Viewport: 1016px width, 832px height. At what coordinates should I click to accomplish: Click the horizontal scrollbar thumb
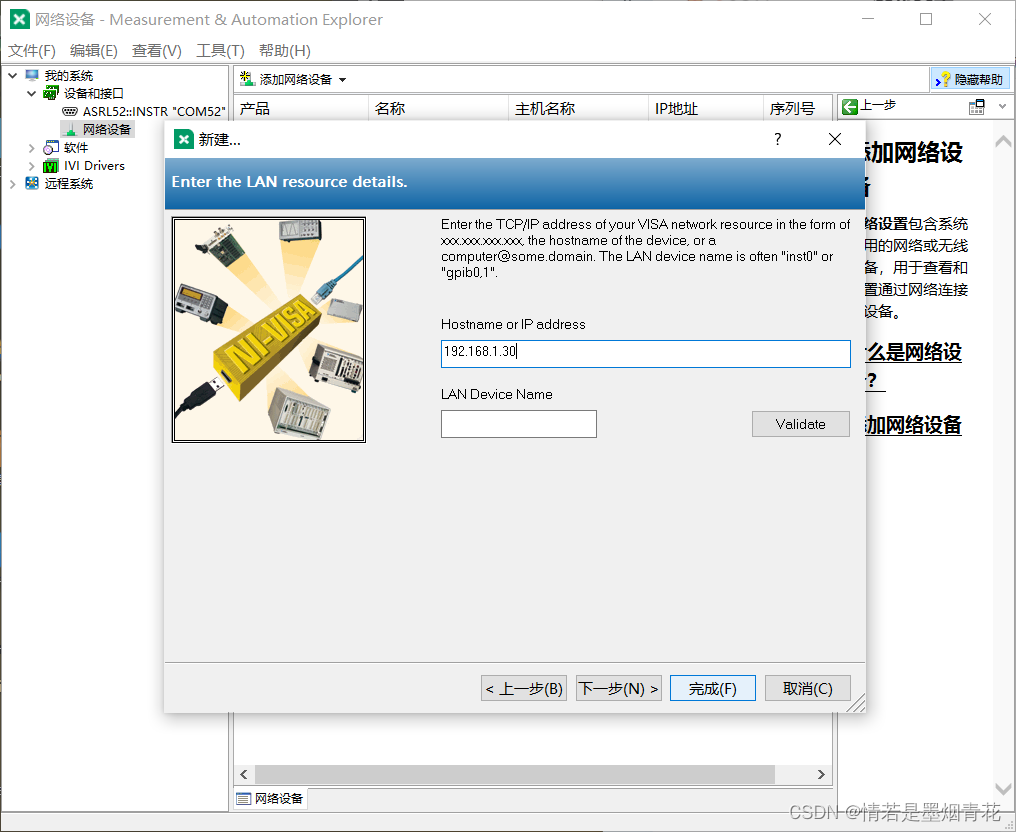coord(515,774)
